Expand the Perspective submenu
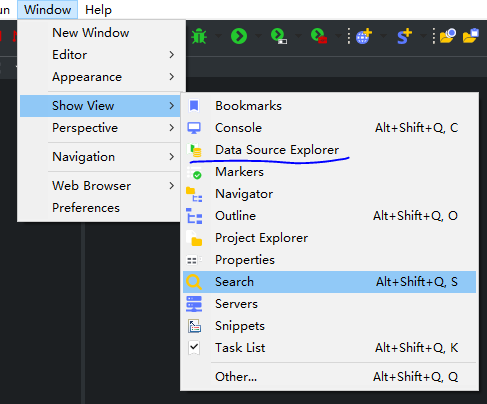This screenshot has height=404, width=487. point(101,128)
